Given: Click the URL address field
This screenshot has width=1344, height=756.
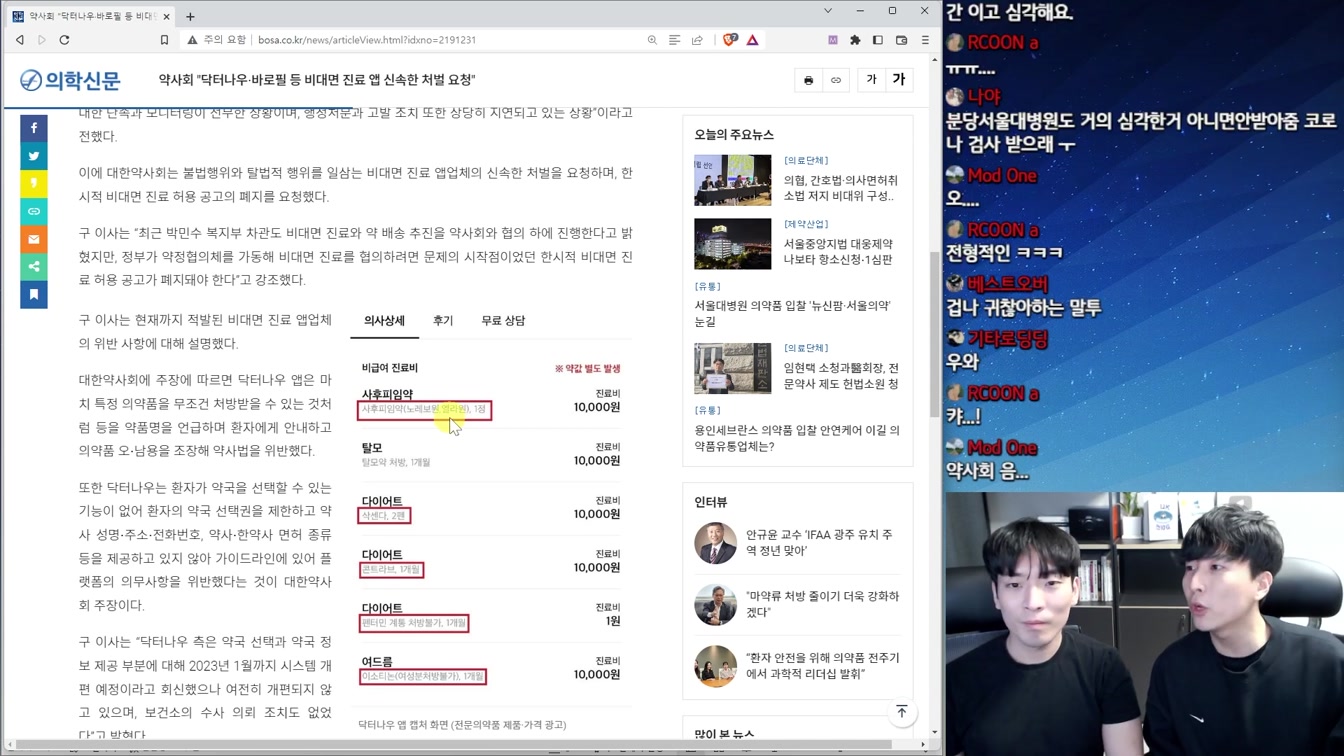Looking at the screenshot, I should pyautogui.click(x=440, y=40).
